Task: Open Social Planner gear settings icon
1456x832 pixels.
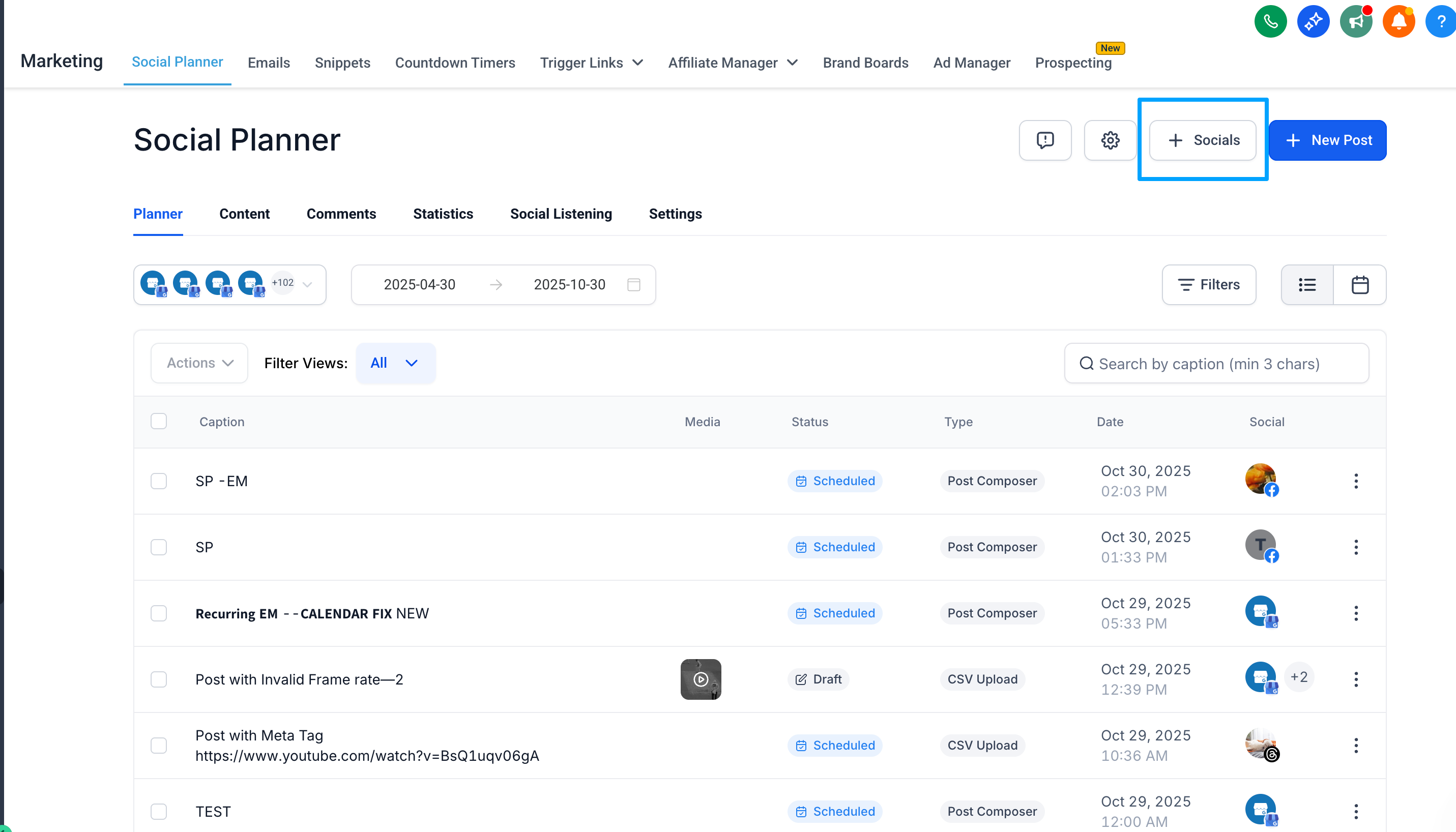Action: pos(1110,140)
